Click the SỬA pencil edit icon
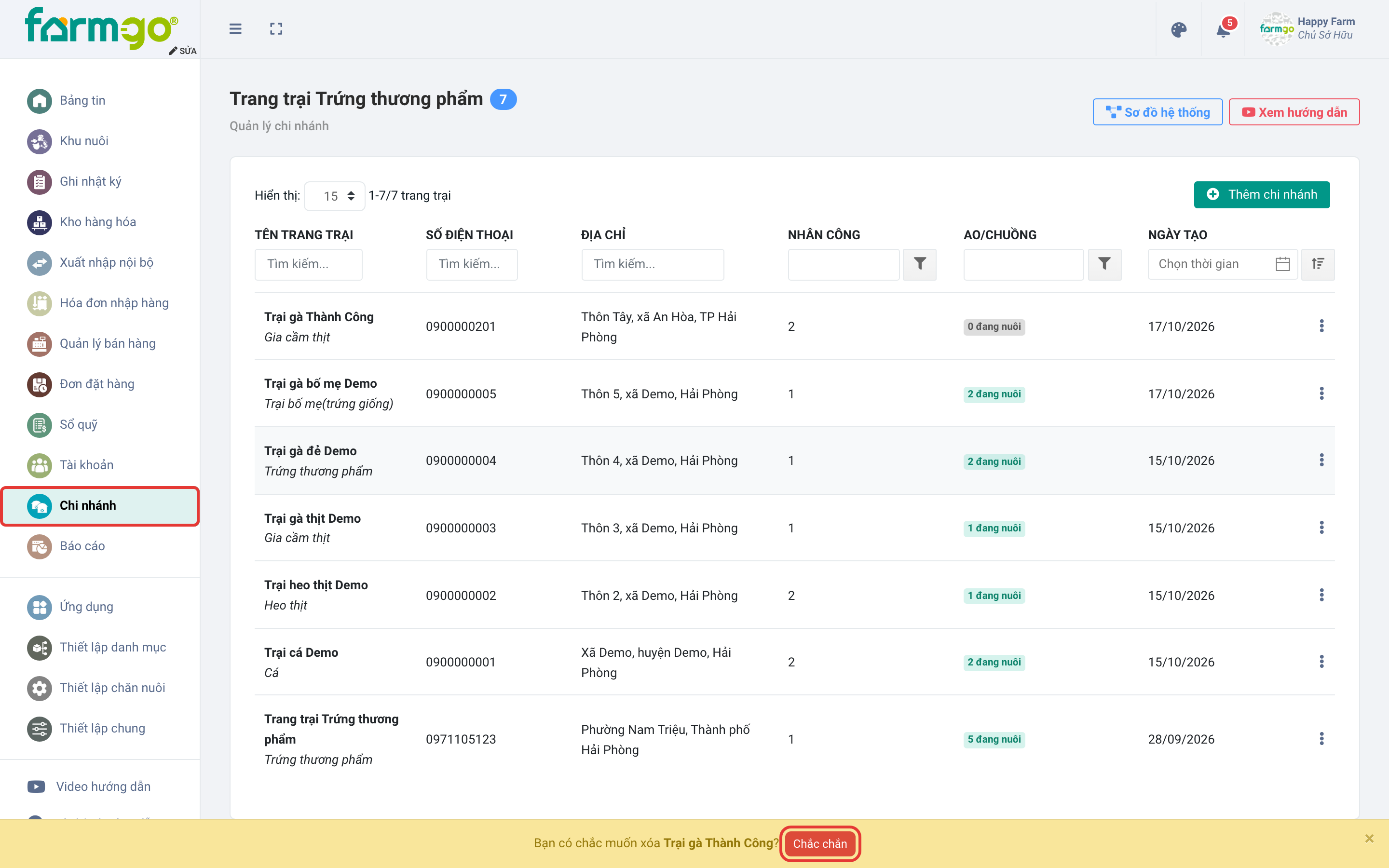Viewport: 1389px width, 868px height. click(x=182, y=51)
